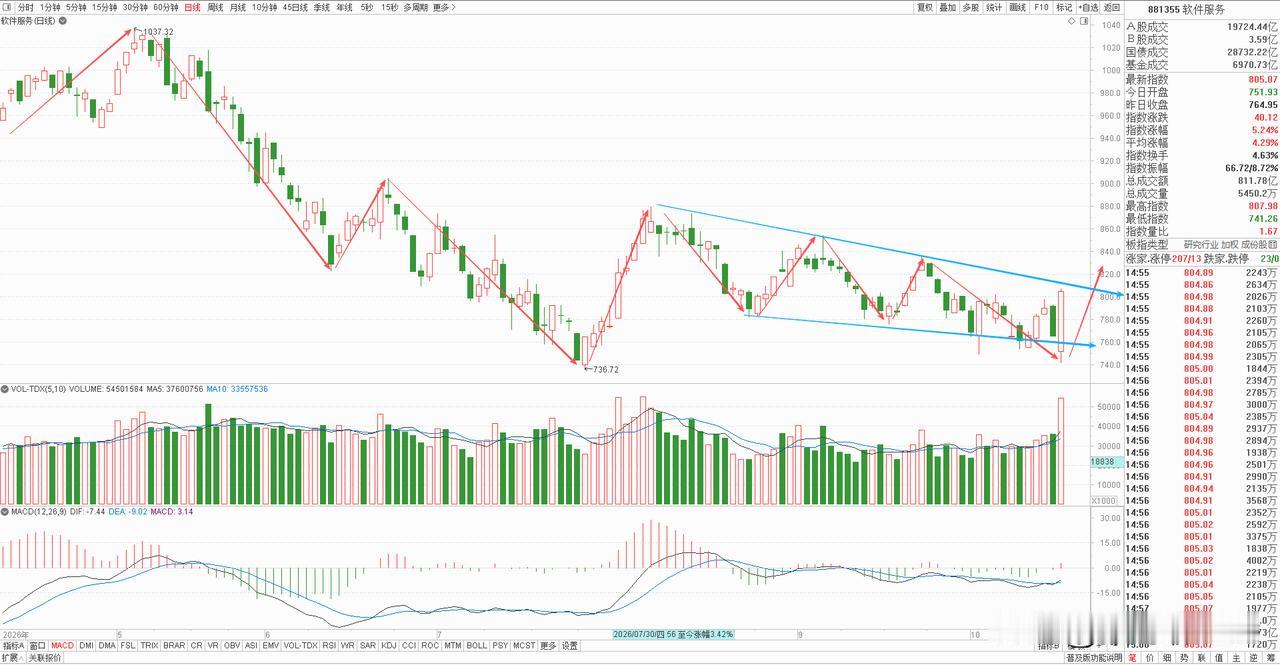Open the 关联报价 tab
This screenshot has height=665, width=1280.
pos(45,658)
